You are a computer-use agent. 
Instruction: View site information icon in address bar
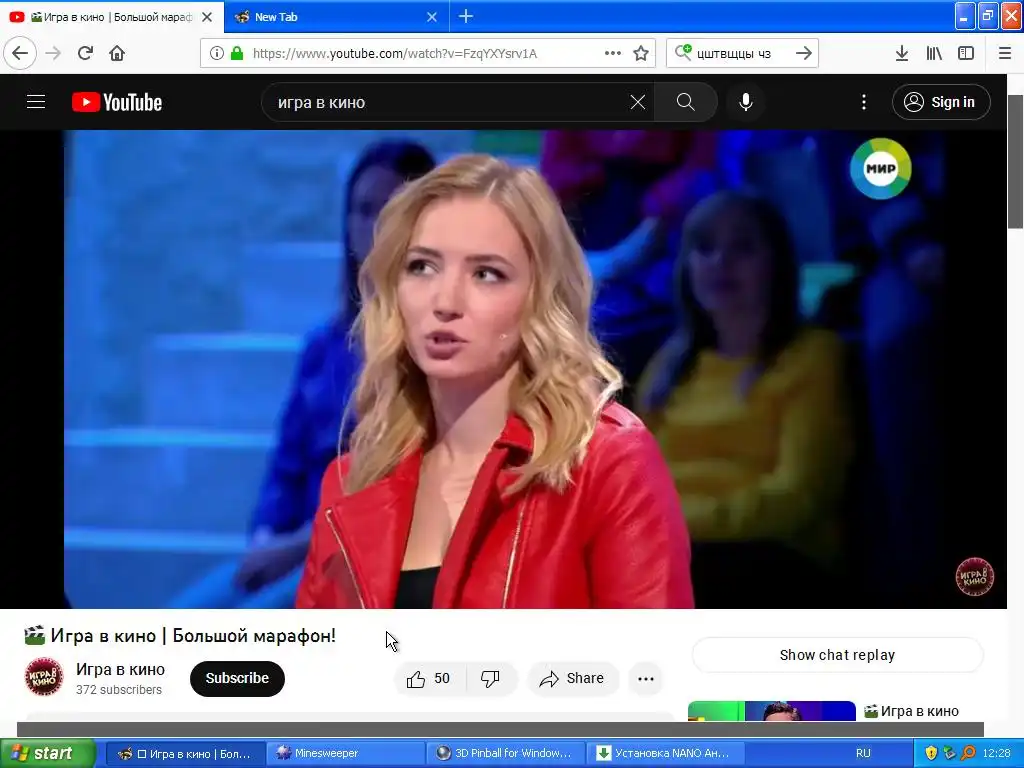217,53
